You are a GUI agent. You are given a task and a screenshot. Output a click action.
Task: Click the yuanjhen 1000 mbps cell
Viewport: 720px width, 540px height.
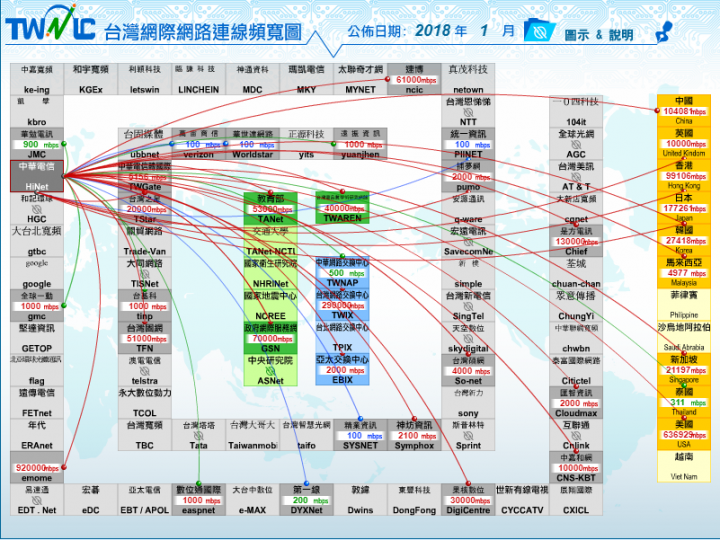coord(360,144)
